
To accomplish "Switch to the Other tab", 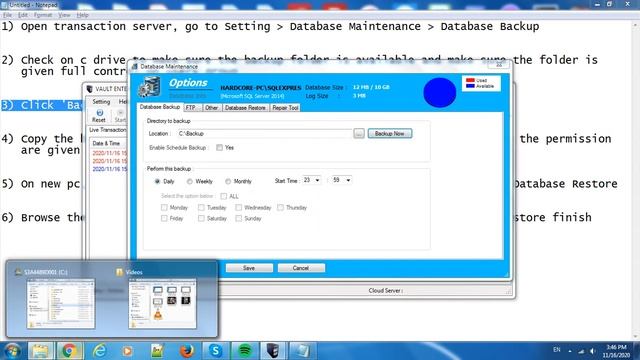I will [x=211, y=108].
